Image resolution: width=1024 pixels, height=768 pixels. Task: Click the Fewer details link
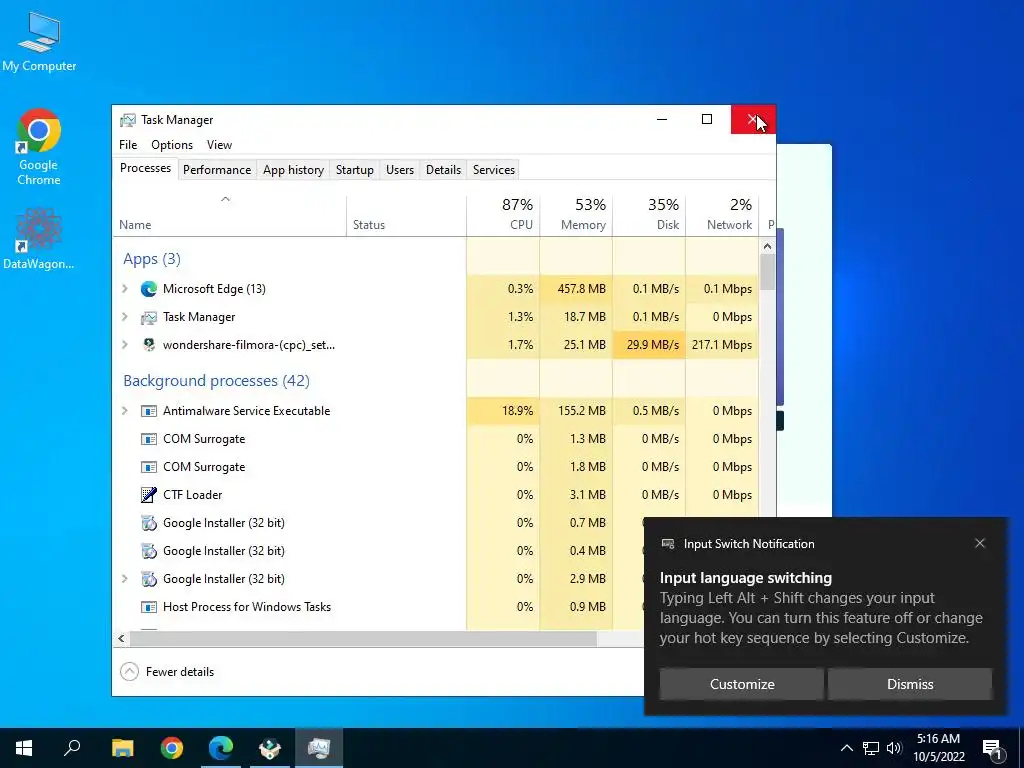pyautogui.click(x=180, y=671)
